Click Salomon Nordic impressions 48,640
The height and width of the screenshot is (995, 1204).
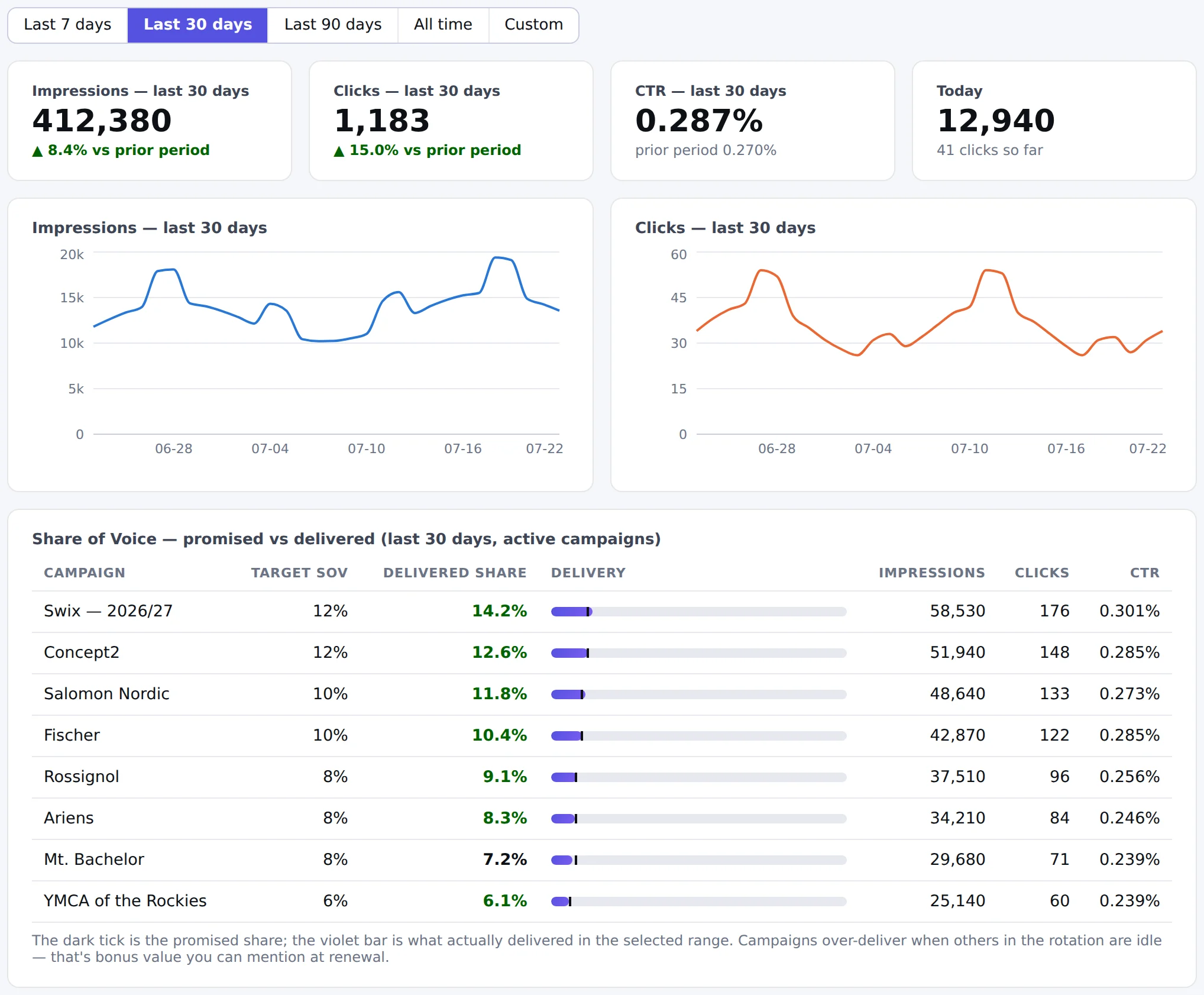pos(957,694)
